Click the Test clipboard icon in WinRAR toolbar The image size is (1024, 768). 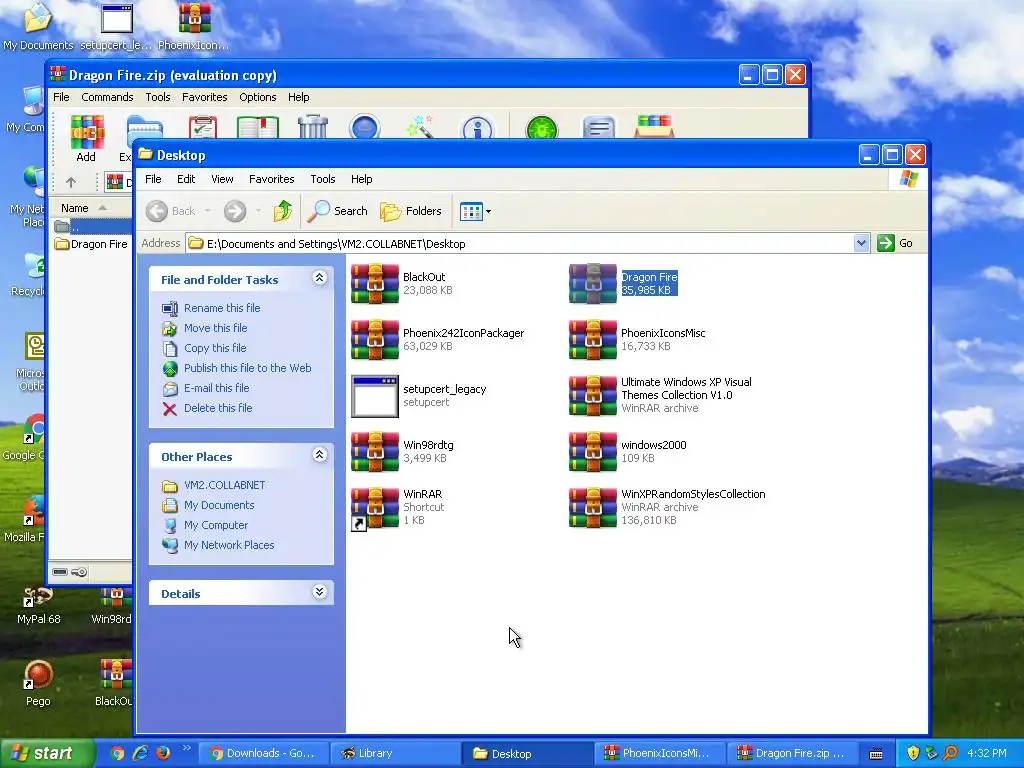tap(202, 126)
